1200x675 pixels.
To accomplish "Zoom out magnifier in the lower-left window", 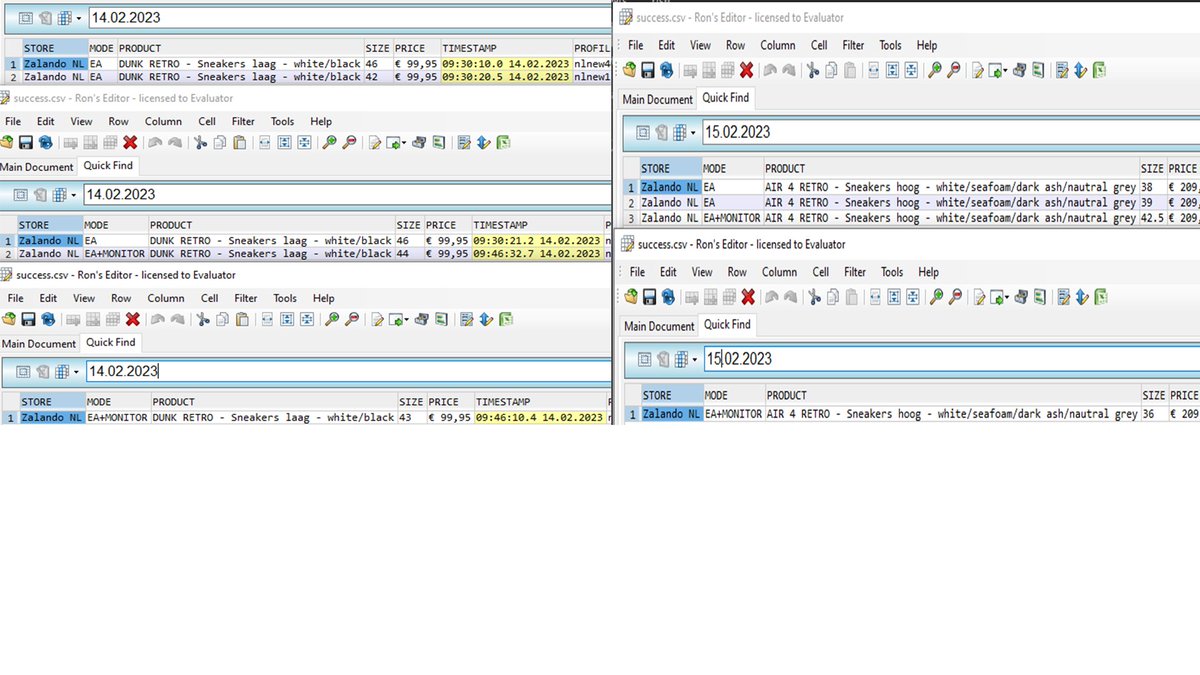I will click(351, 320).
